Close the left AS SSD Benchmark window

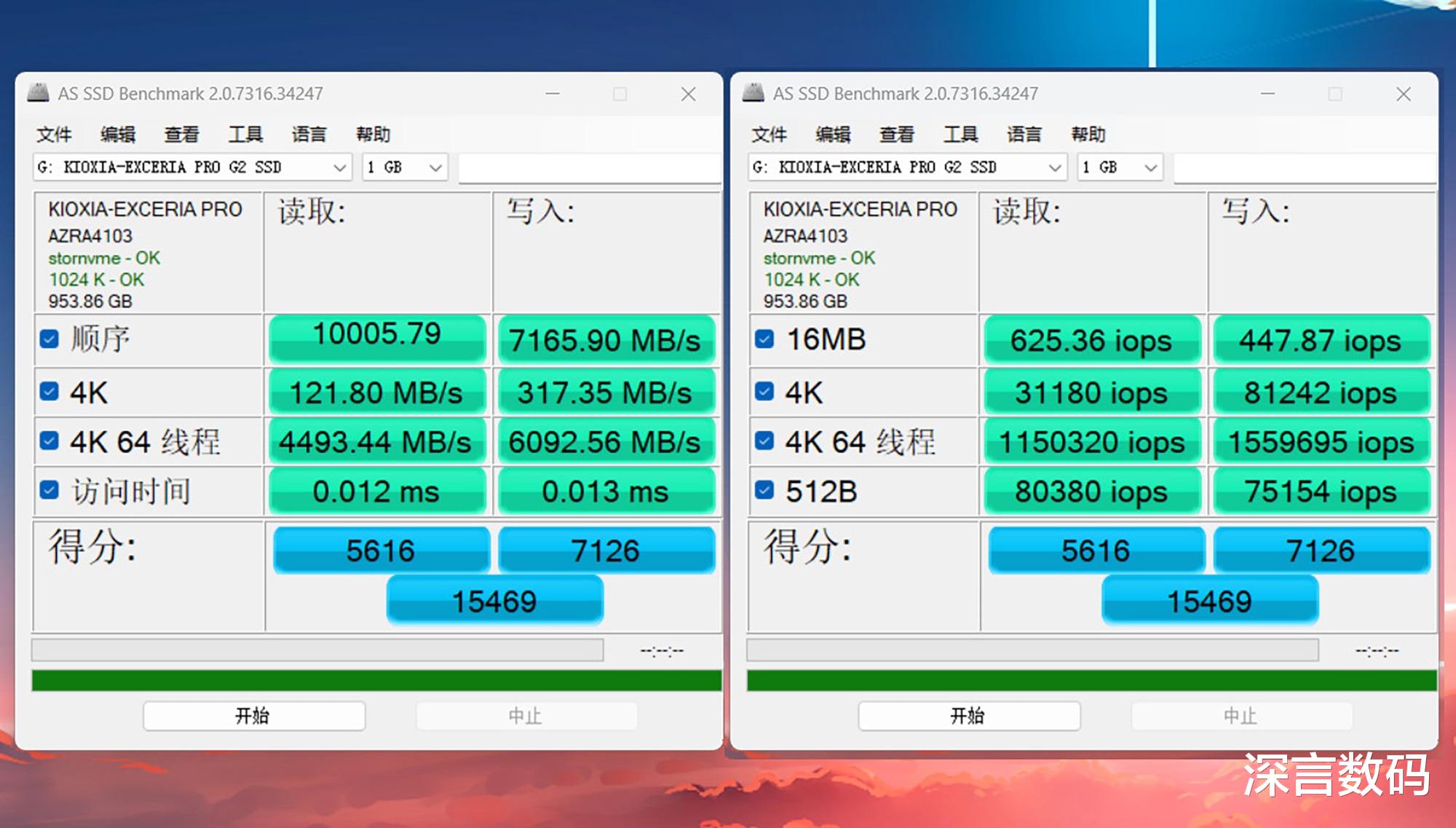(688, 94)
